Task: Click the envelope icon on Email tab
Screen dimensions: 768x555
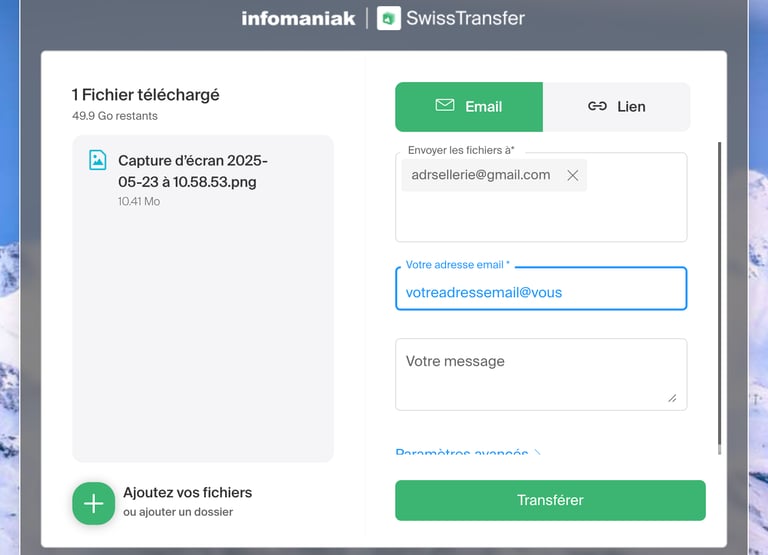Action: pos(445,106)
